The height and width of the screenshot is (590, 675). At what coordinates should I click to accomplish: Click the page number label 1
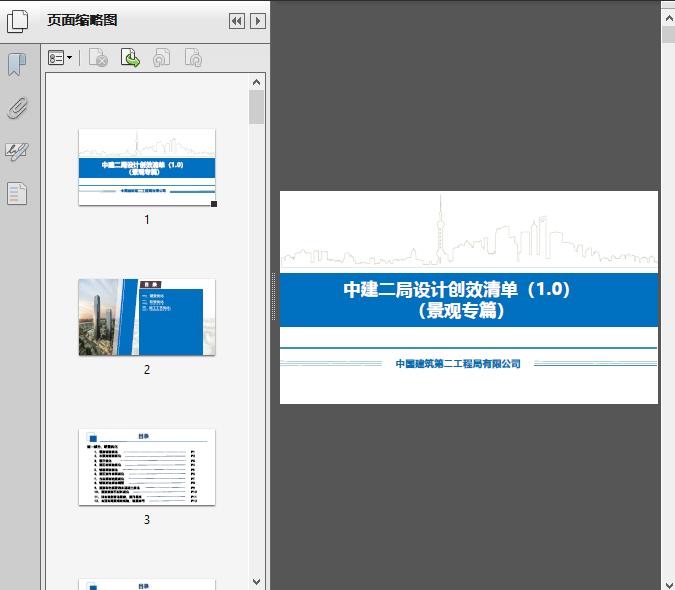tap(147, 220)
